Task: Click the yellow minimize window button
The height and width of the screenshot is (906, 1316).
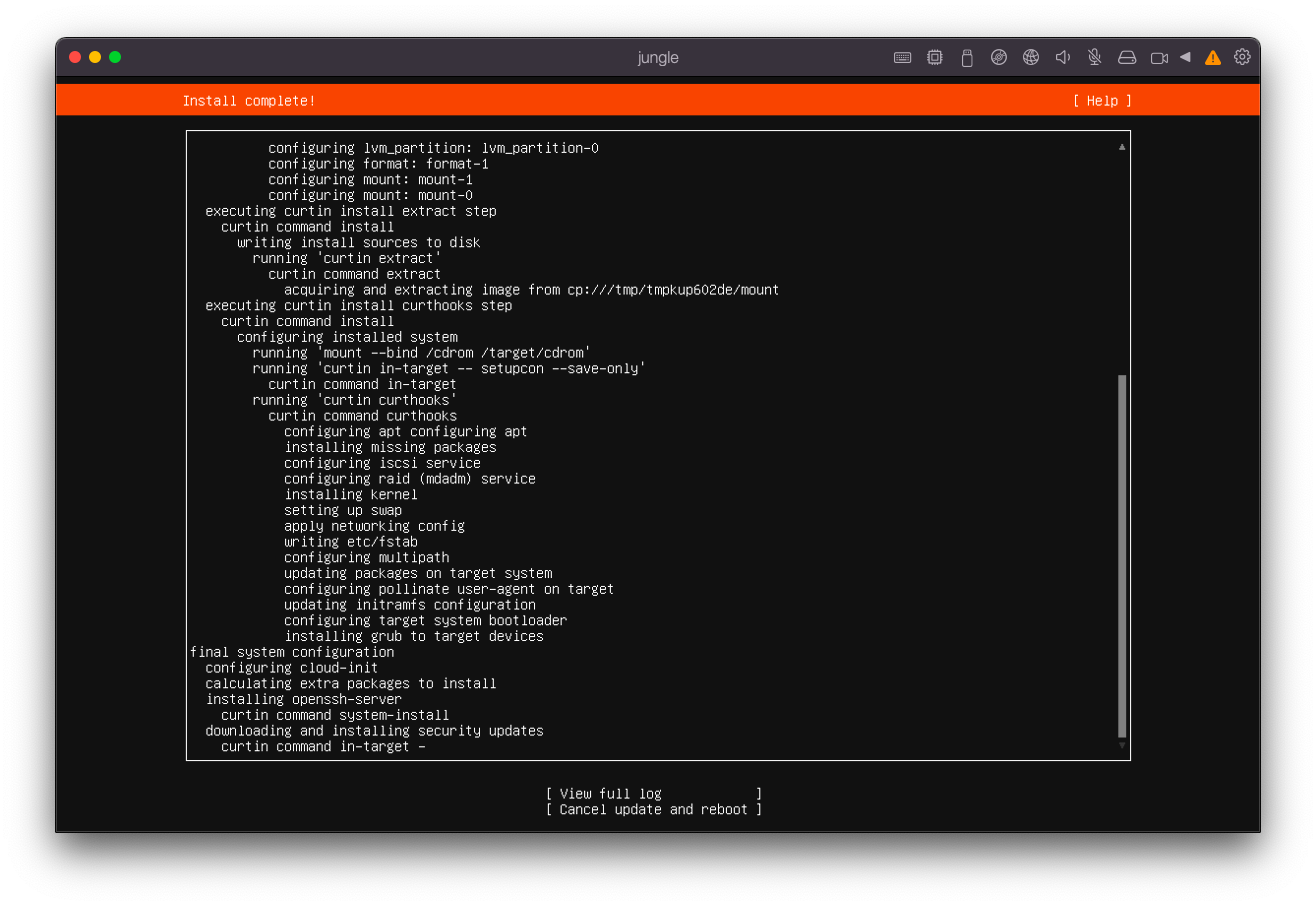Action: [x=95, y=57]
